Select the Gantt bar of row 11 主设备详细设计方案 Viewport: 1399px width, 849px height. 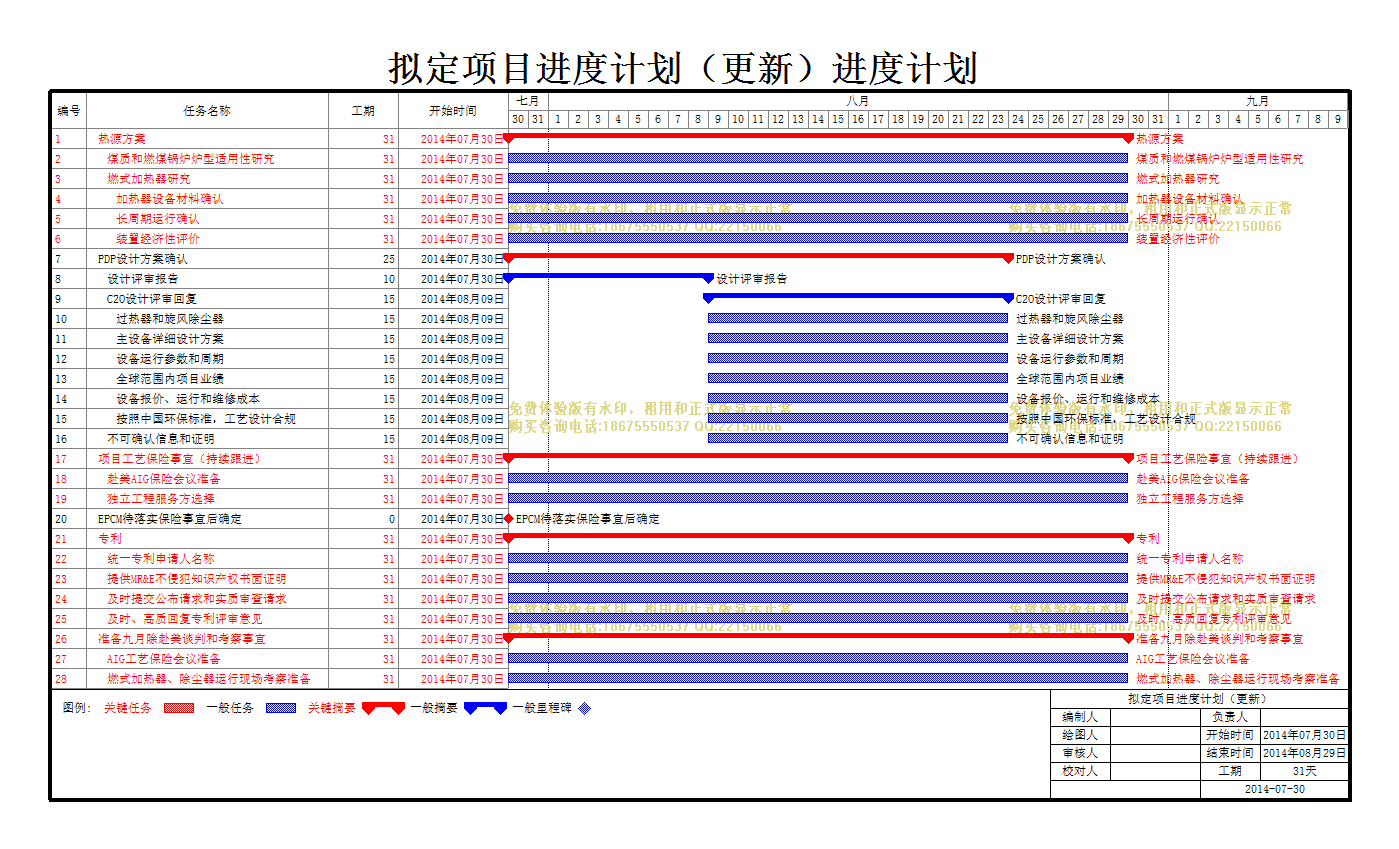(x=858, y=338)
